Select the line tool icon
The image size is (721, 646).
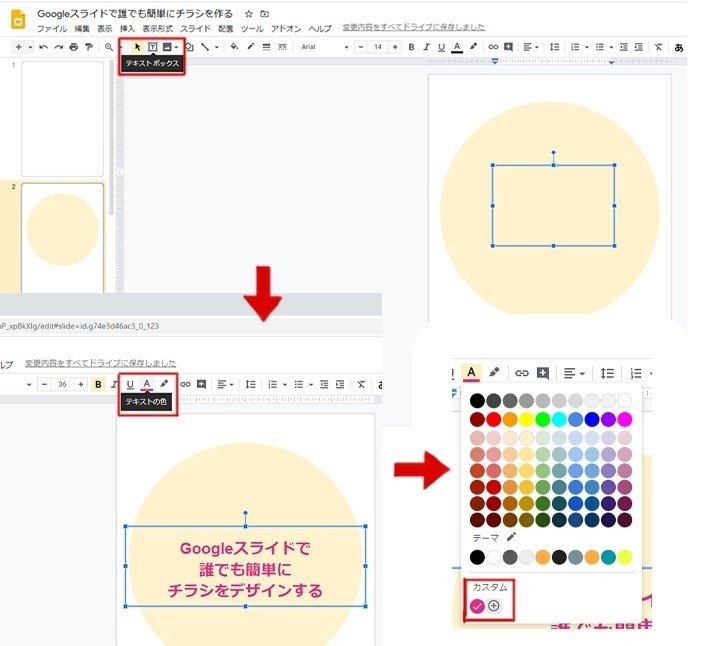pos(205,47)
